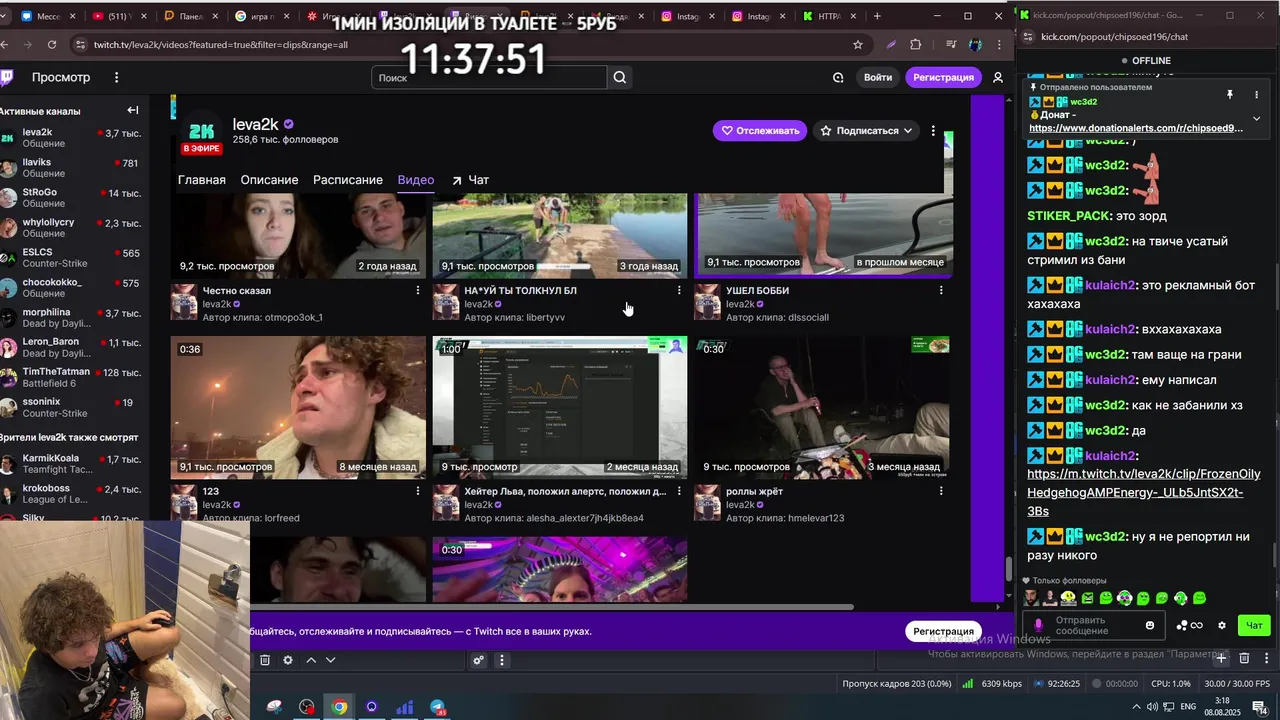This screenshot has height=720, width=1280.
Task: Add a new item with OBS plus button
Action: pyautogui.click(x=1221, y=658)
